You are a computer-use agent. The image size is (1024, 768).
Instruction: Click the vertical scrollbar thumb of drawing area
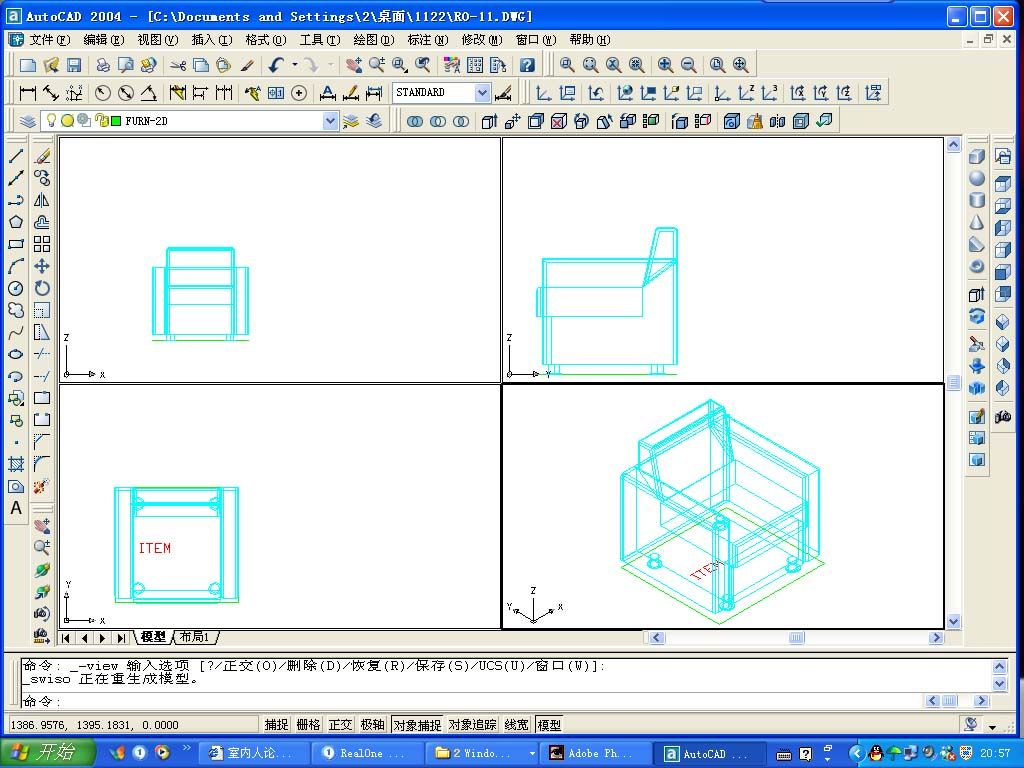(953, 383)
